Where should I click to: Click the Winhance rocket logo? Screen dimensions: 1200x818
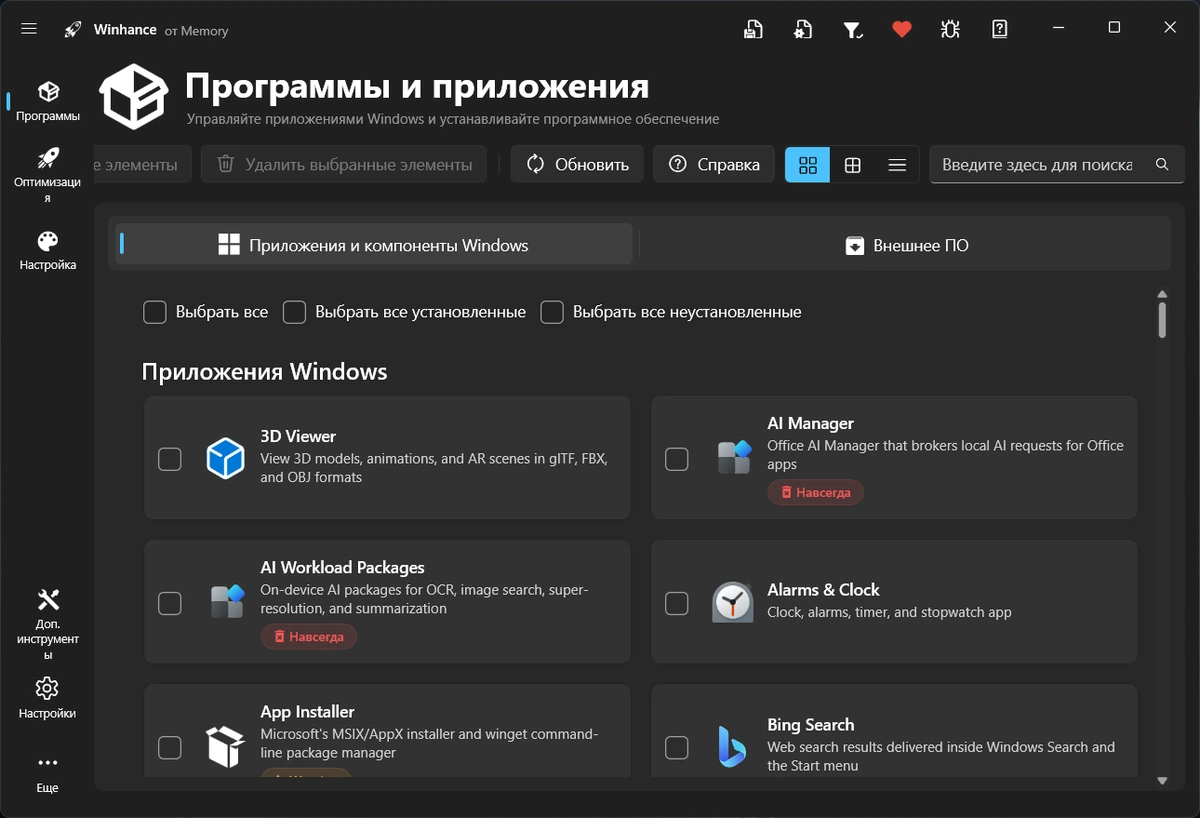pyautogui.click(x=72, y=30)
